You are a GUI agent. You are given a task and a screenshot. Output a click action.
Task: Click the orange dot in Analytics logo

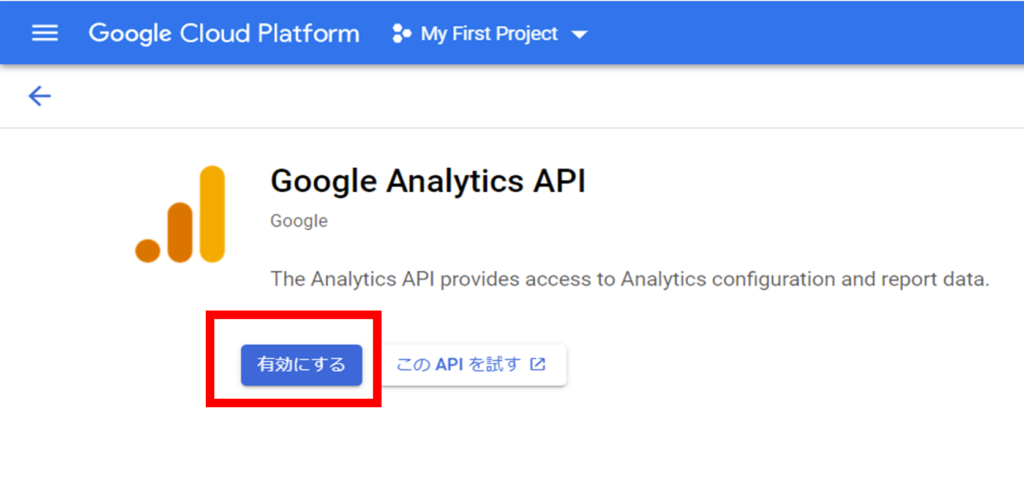coord(148,250)
